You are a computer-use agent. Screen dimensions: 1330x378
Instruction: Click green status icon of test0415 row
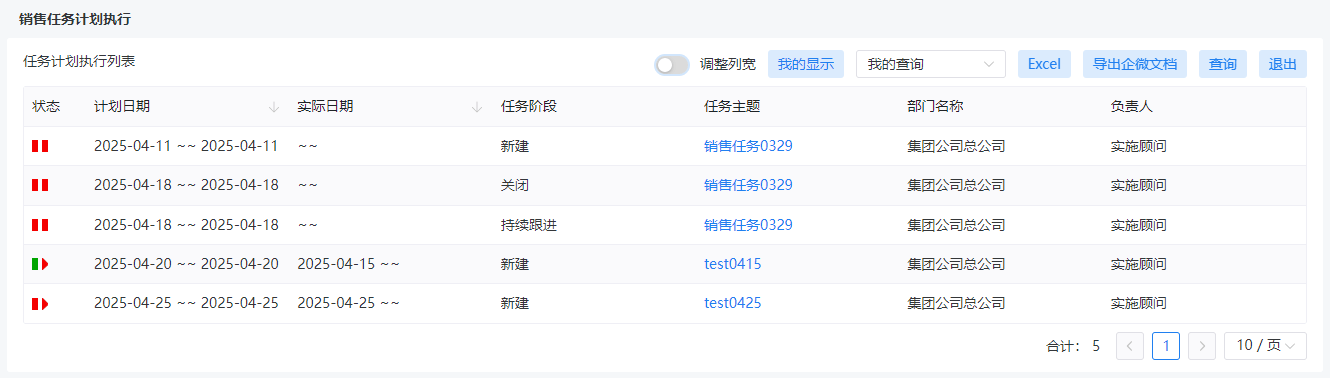(40, 264)
